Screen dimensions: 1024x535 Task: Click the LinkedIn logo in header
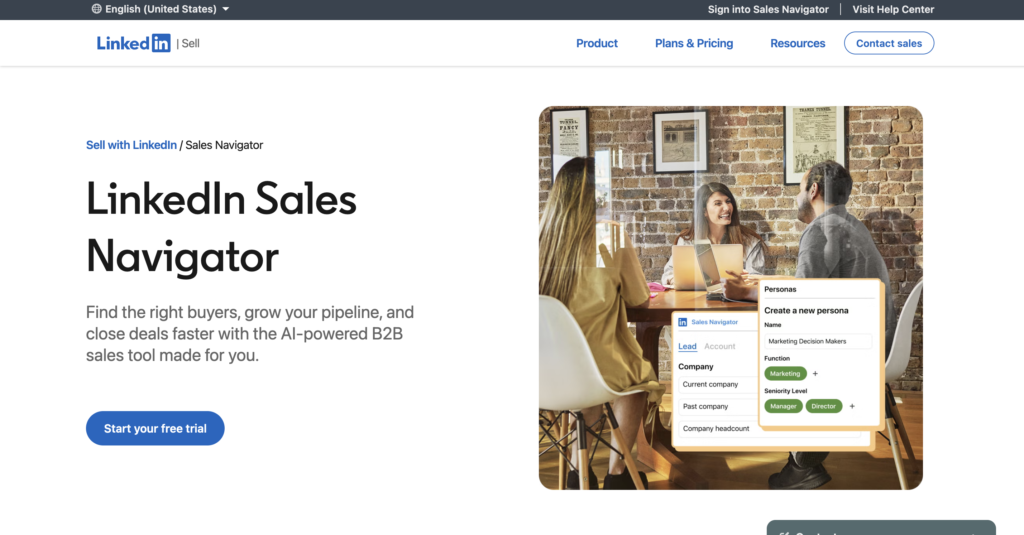click(x=133, y=43)
